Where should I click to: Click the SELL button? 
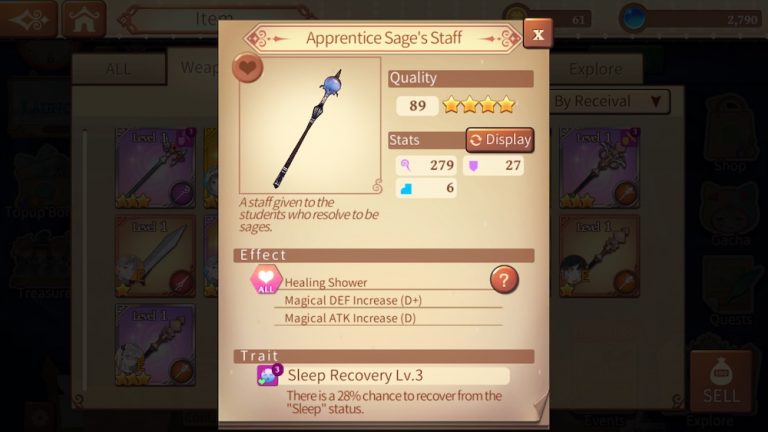720,381
